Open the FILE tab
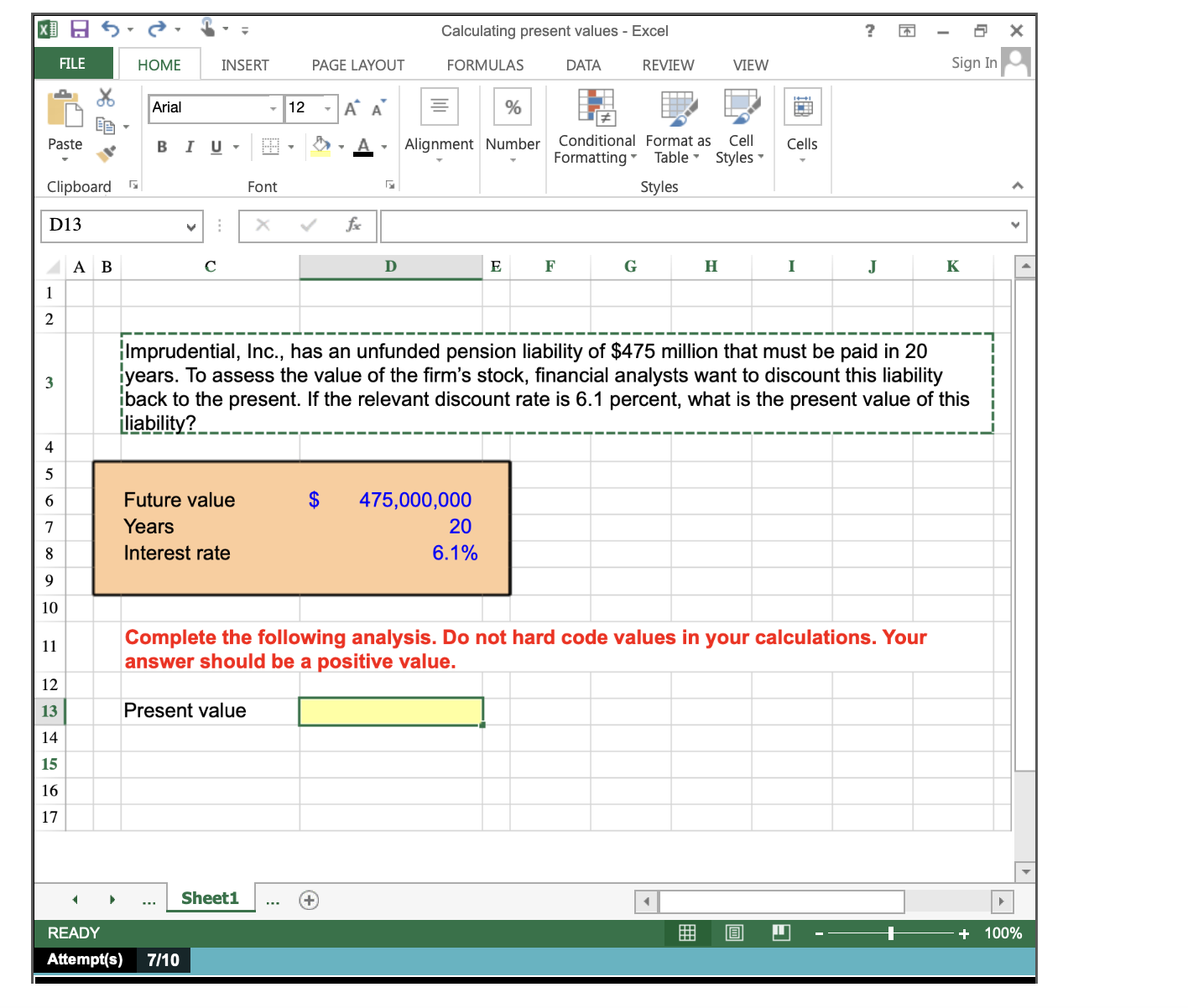 72,64
